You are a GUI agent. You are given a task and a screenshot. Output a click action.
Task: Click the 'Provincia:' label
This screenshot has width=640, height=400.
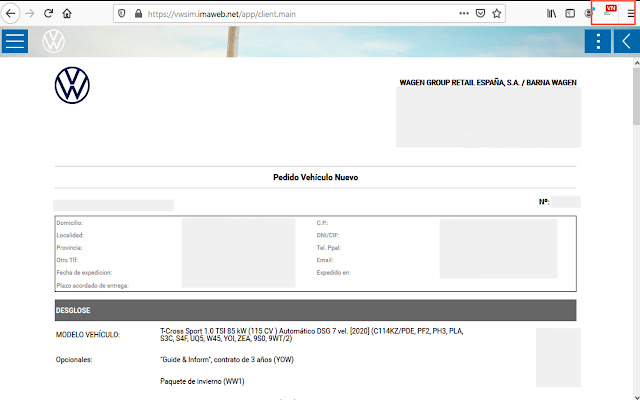point(69,248)
